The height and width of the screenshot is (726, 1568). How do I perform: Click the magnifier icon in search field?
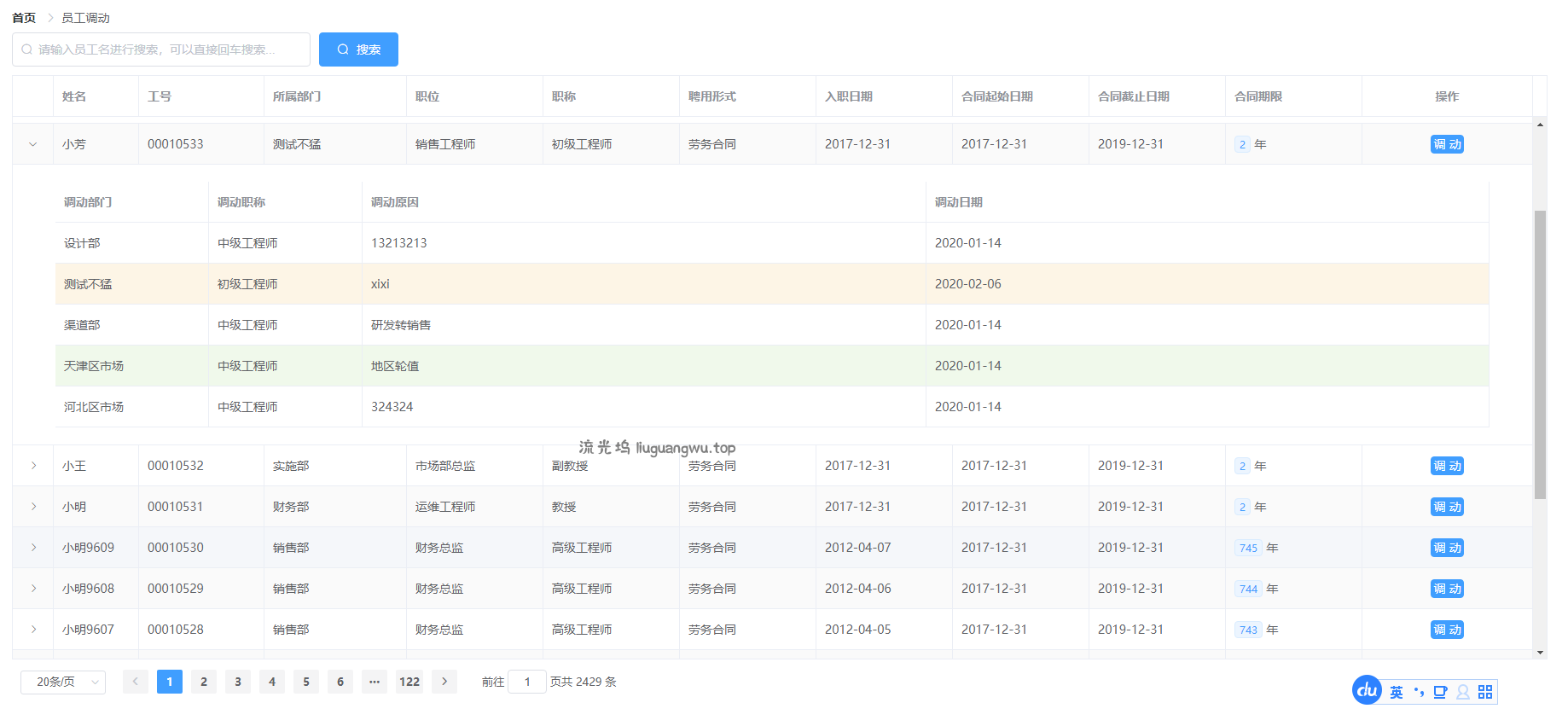[27, 49]
